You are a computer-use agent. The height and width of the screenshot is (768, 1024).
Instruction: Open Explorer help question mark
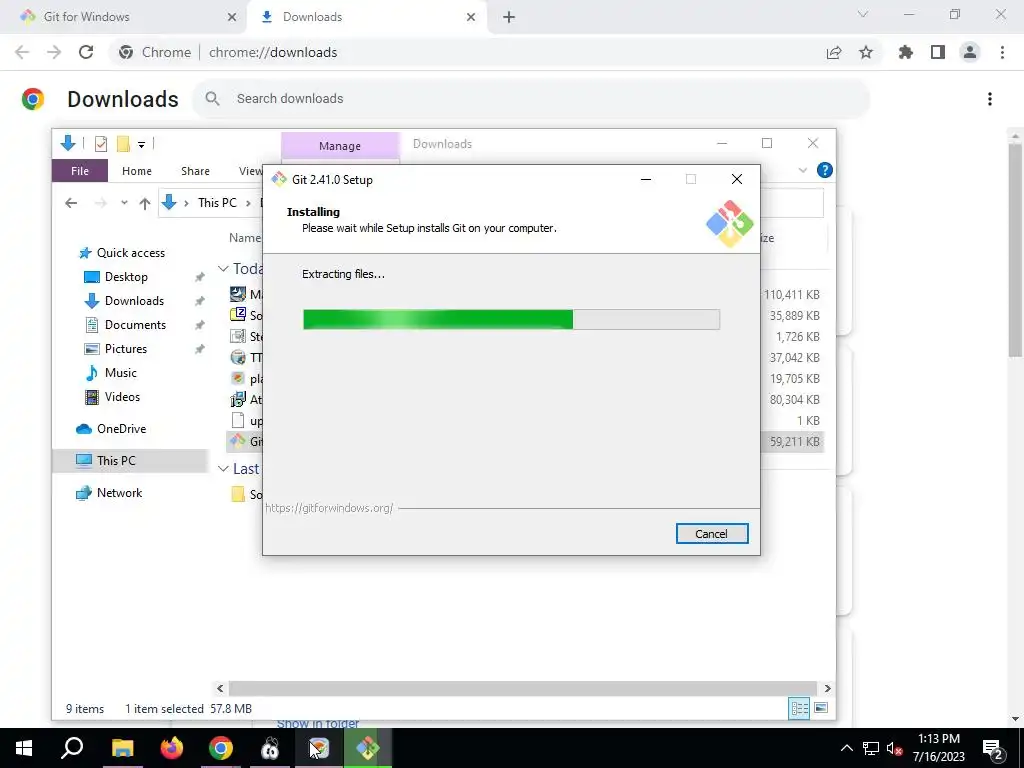tap(824, 170)
